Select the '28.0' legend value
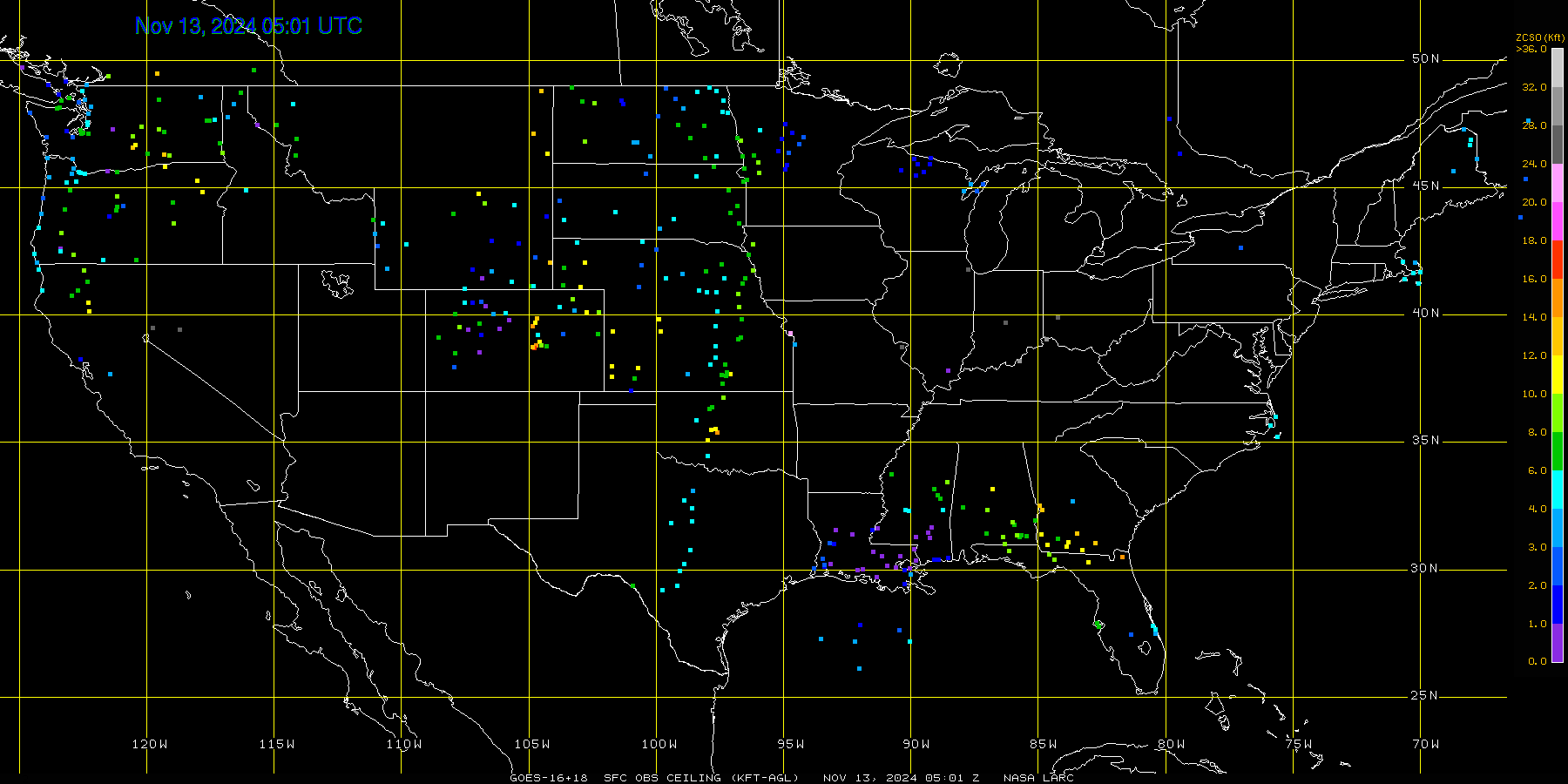Viewport: 1568px width, 784px height. coord(1534,125)
